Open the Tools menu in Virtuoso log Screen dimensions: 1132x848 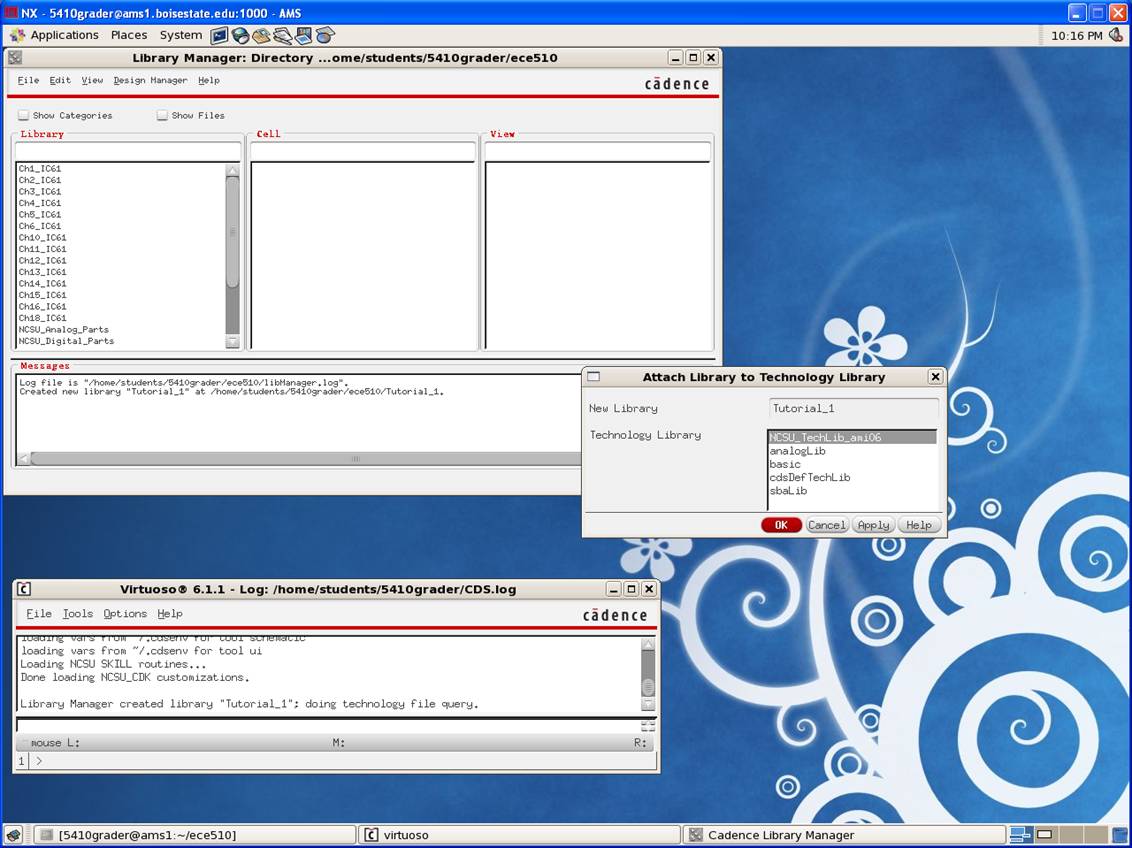coord(77,614)
